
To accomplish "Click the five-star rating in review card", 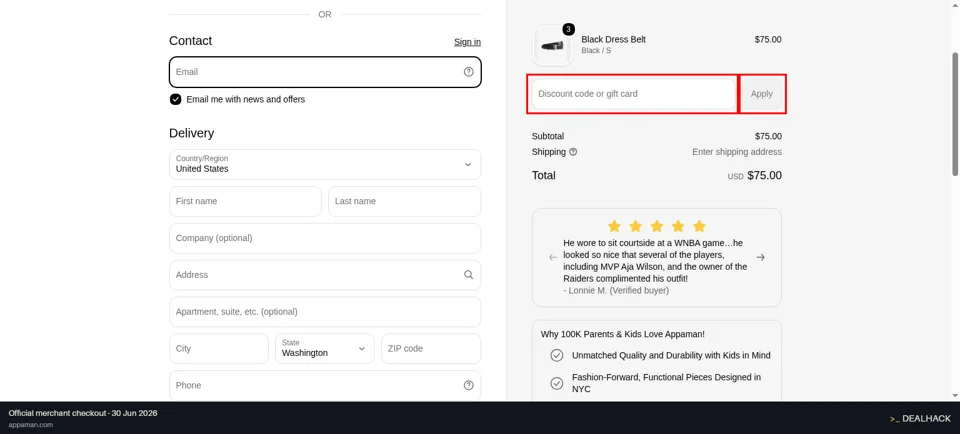I will tap(657, 226).
